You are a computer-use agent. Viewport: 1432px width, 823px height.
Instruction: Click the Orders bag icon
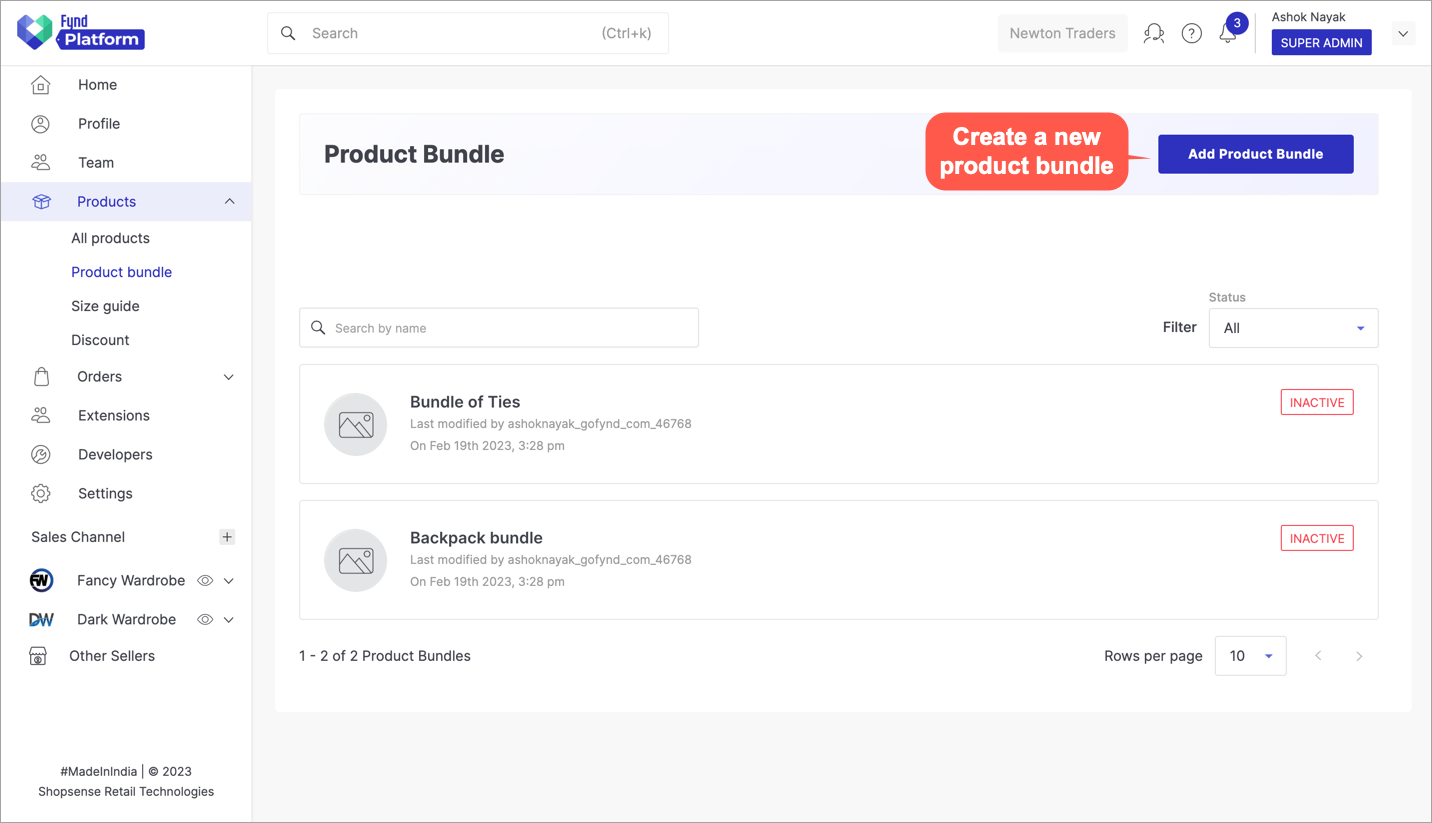pos(41,377)
